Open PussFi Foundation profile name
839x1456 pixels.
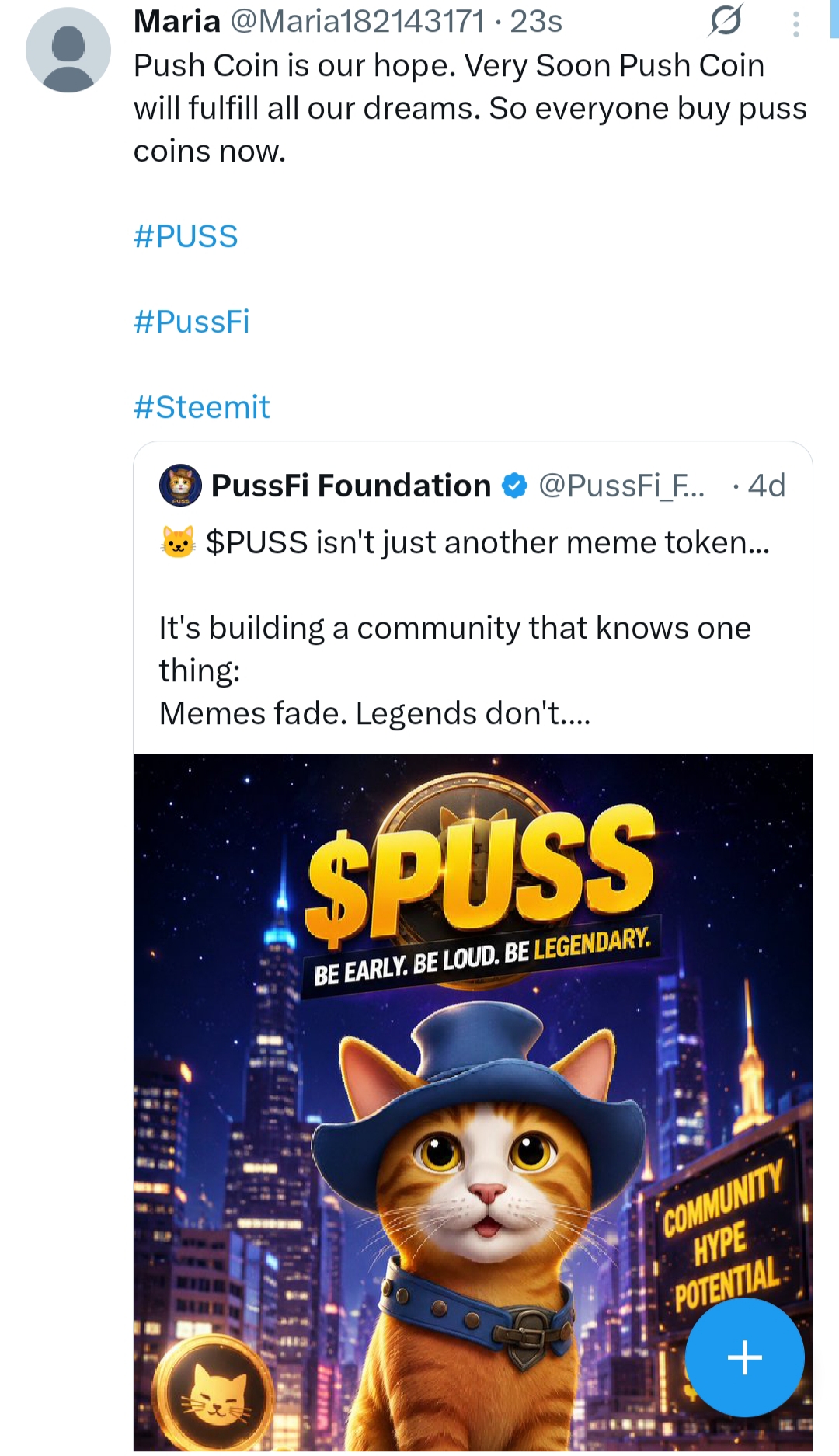[351, 486]
